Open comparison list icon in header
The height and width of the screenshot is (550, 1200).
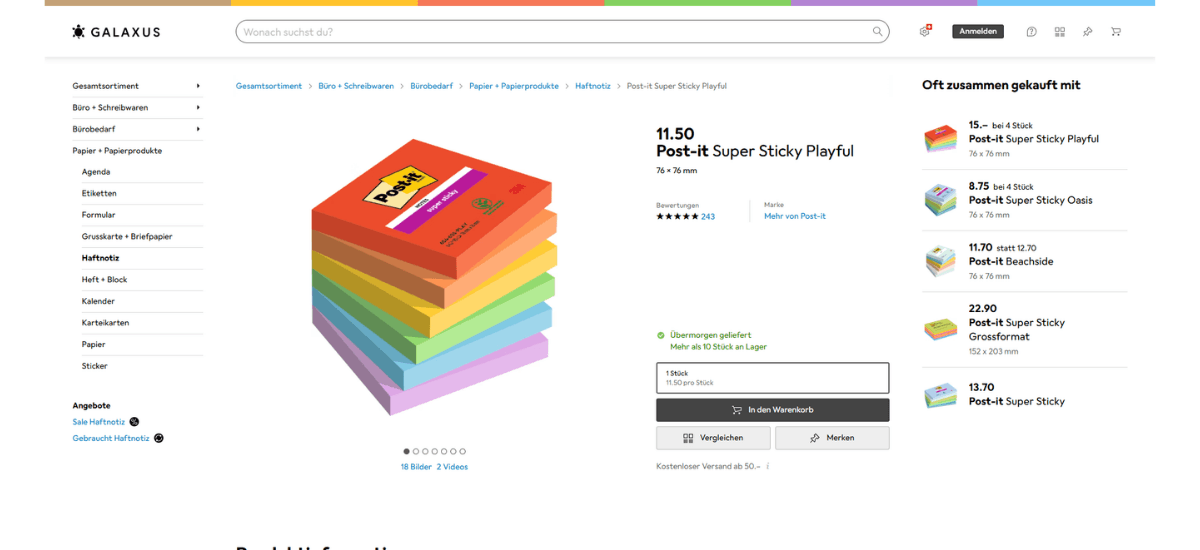[x=1059, y=32]
